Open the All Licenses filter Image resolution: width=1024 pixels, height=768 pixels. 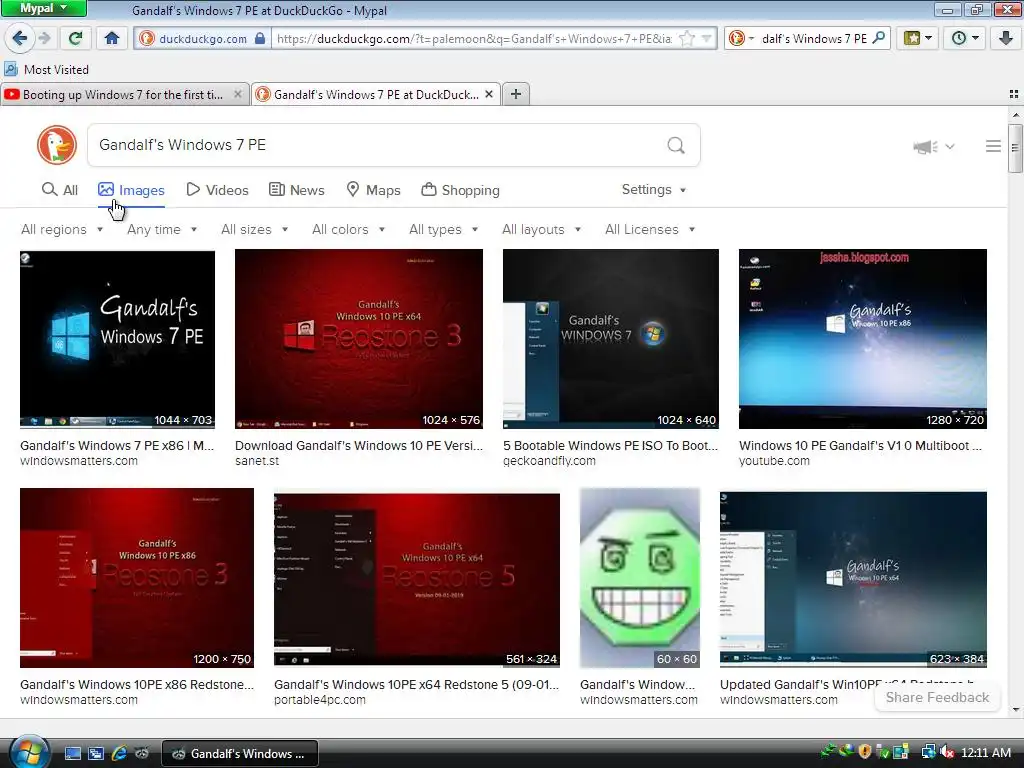pyautogui.click(x=650, y=229)
